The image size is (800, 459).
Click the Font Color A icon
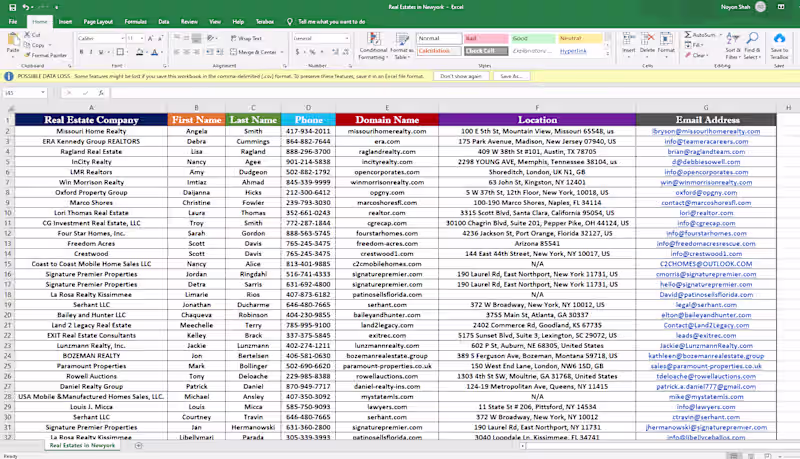(155, 52)
